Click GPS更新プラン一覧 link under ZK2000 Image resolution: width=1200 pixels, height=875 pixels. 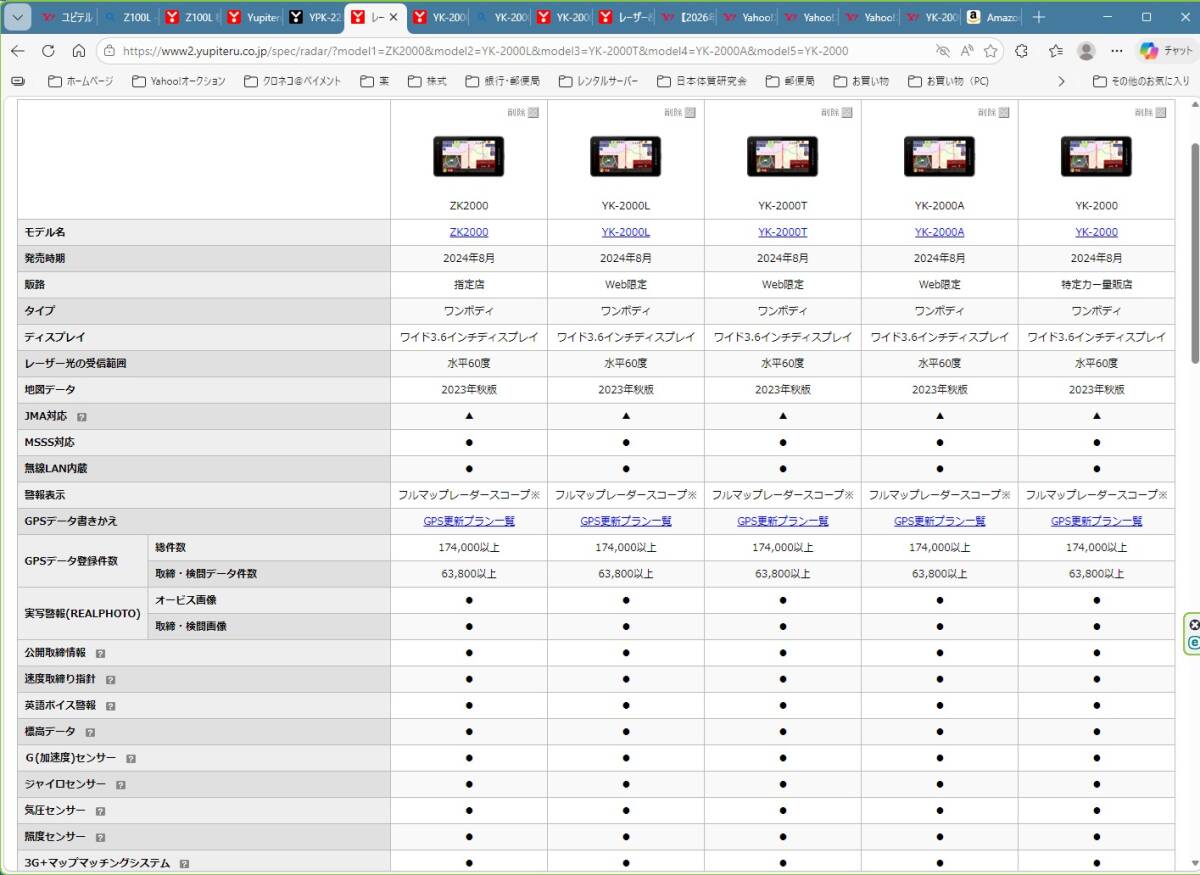tap(468, 521)
